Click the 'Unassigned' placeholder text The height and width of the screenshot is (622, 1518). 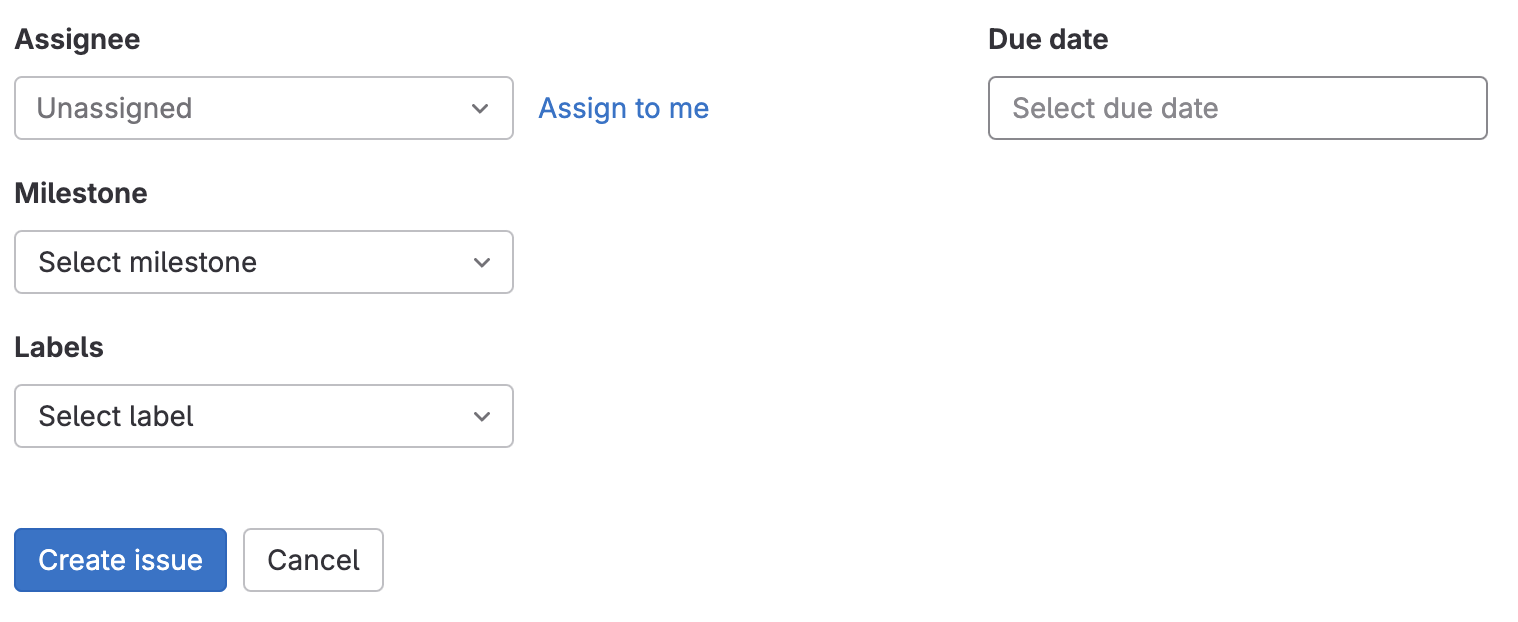[114, 108]
